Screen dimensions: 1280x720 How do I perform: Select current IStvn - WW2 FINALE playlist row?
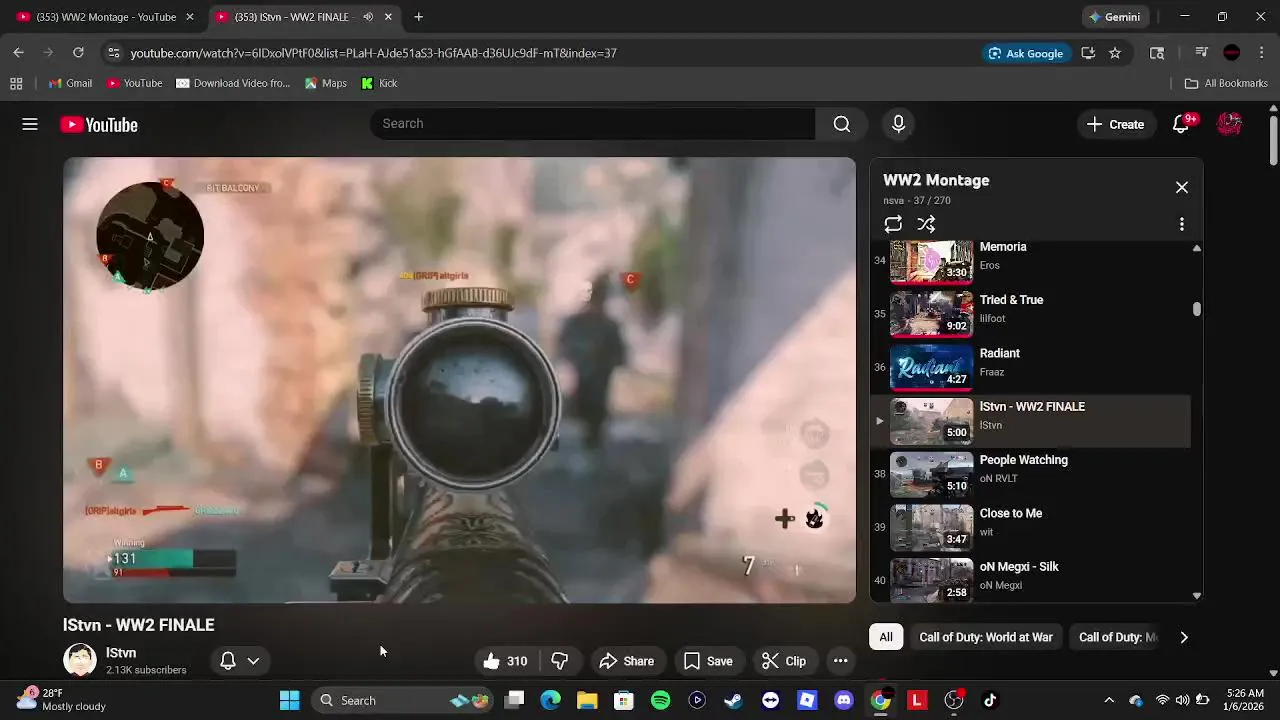point(1030,420)
